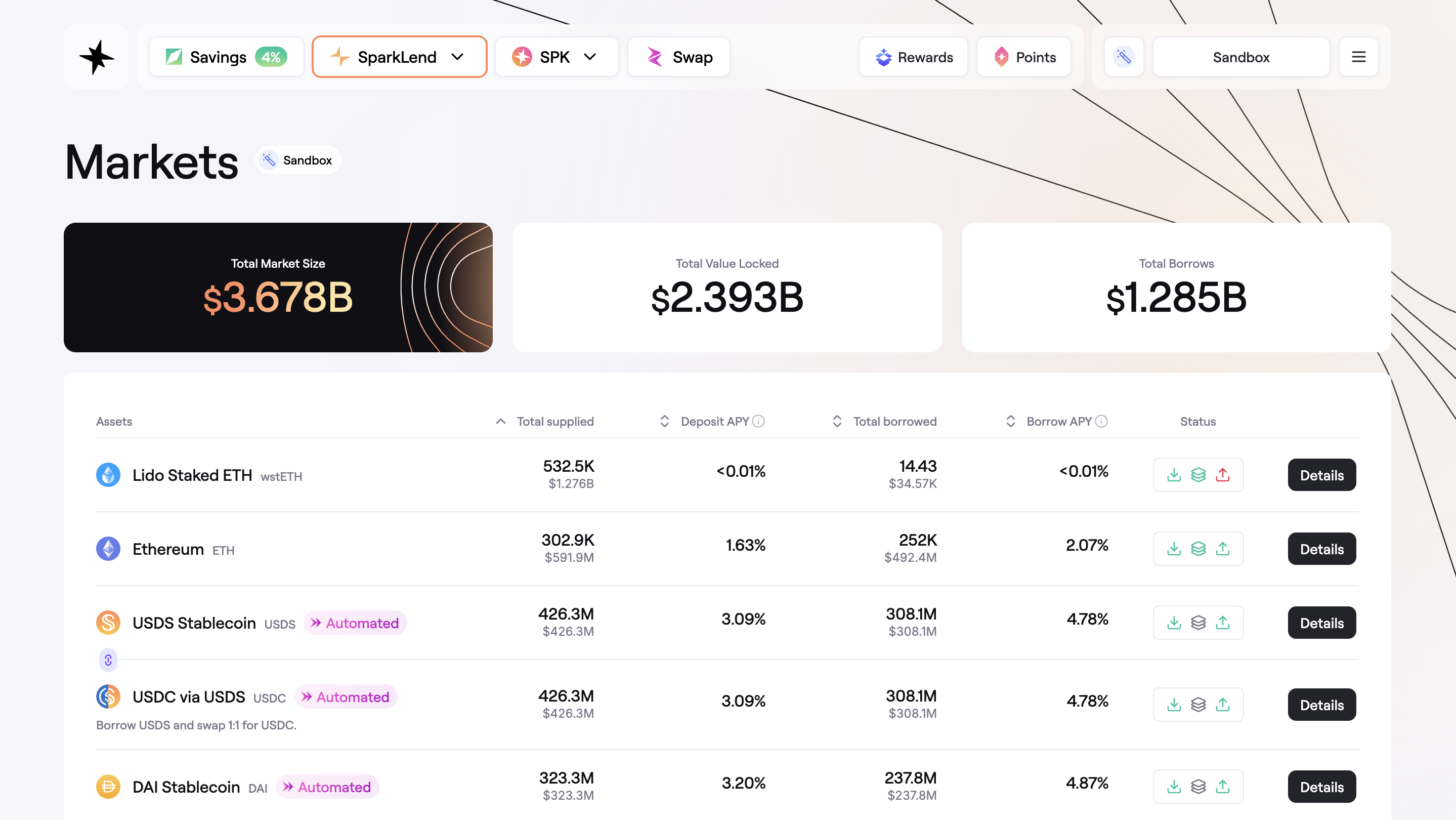The width and height of the screenshot is (1456, 820).
Task: Open the hamburger menu
Action: click(x=1358, y=57)
